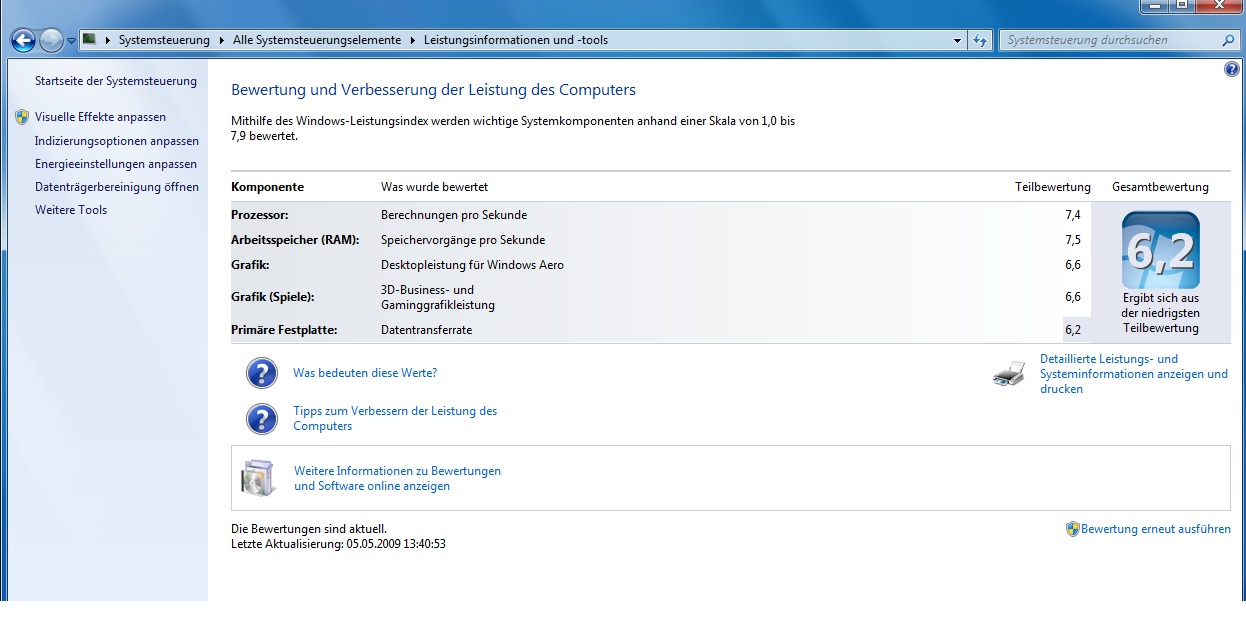1246x630 pixels.
Task: Click the Forward navigation arrow button
Action: pyautogui.click(x=52, y=40)
